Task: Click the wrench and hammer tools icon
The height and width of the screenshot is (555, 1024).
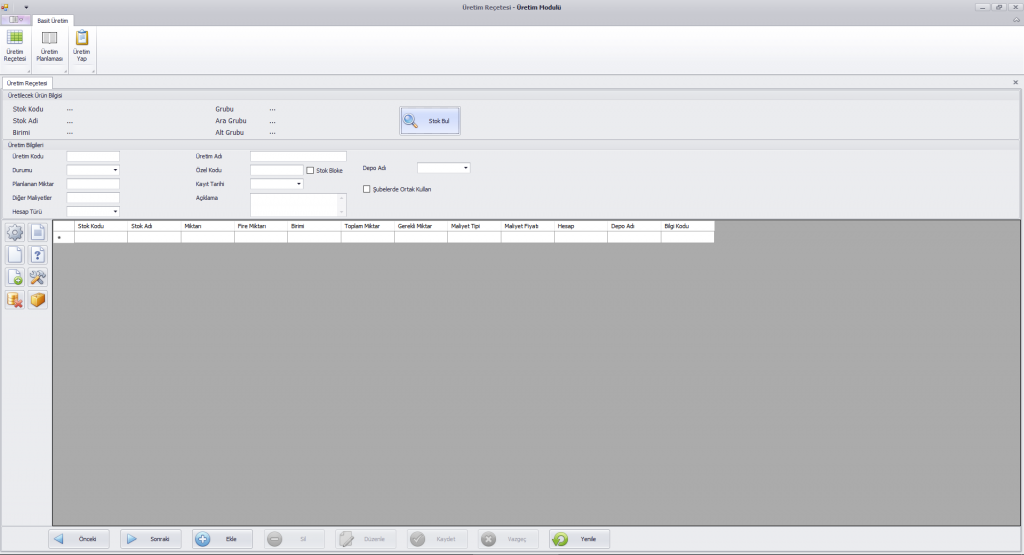Action: coord(38,278)
